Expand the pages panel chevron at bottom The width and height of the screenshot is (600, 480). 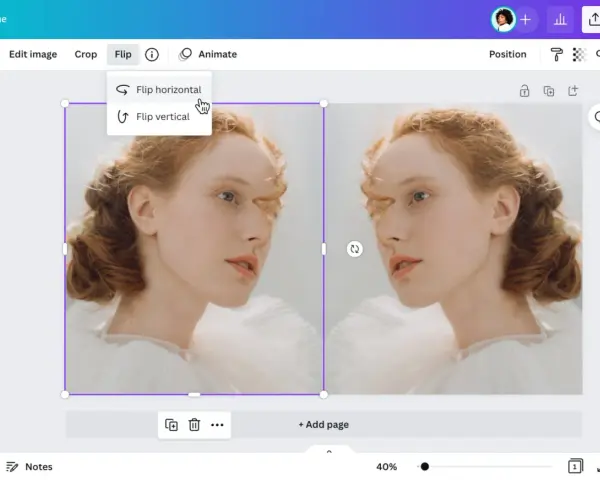pyautogui.click(x=329, y=451)
